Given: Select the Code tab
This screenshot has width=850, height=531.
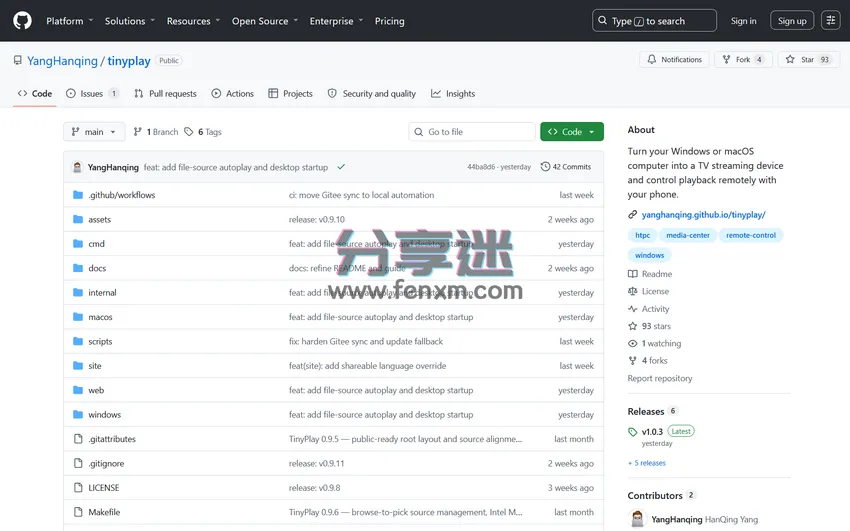Looking at the screenshot, I should click(35, 93).
